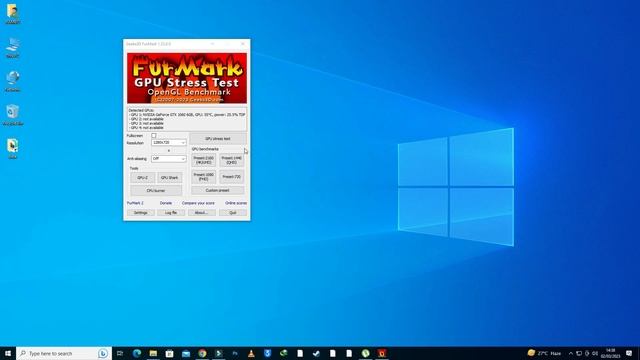
Task: Select the globe Network desktop icon
Action: pos(13,81)
